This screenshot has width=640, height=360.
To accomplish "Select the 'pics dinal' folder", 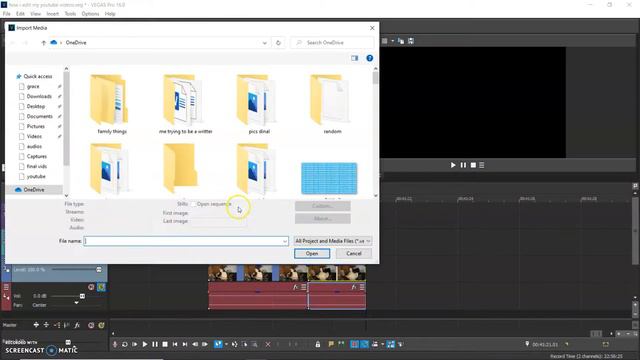I will 259,104.
